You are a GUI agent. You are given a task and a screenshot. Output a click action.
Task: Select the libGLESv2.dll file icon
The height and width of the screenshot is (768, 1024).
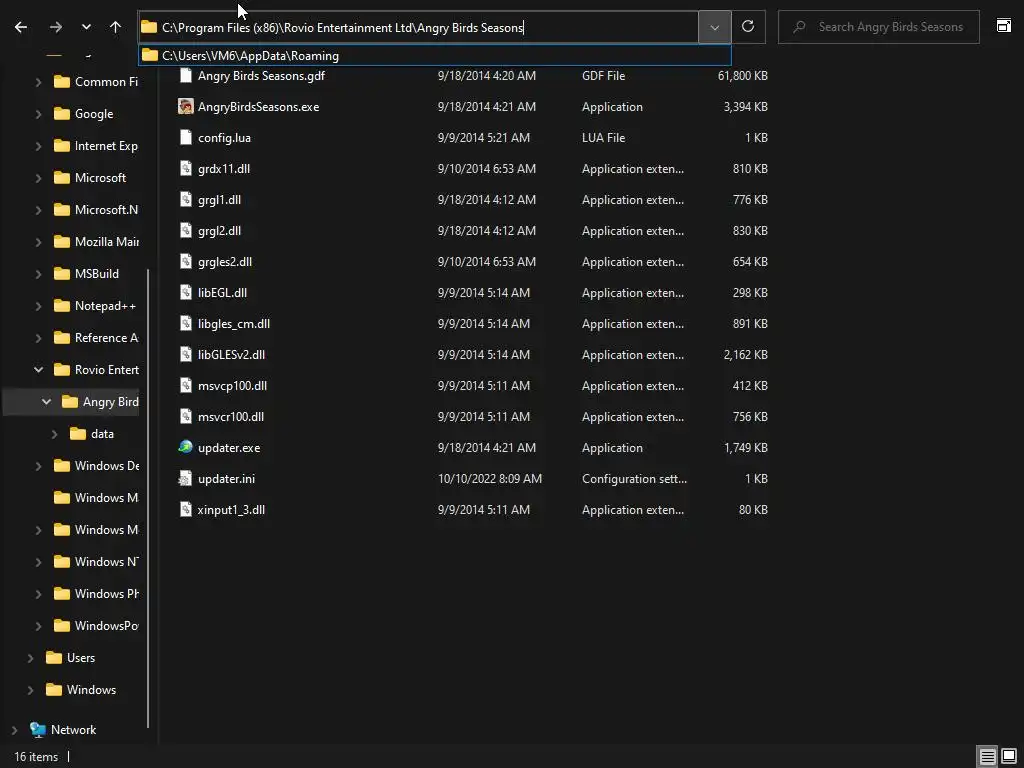185,355
